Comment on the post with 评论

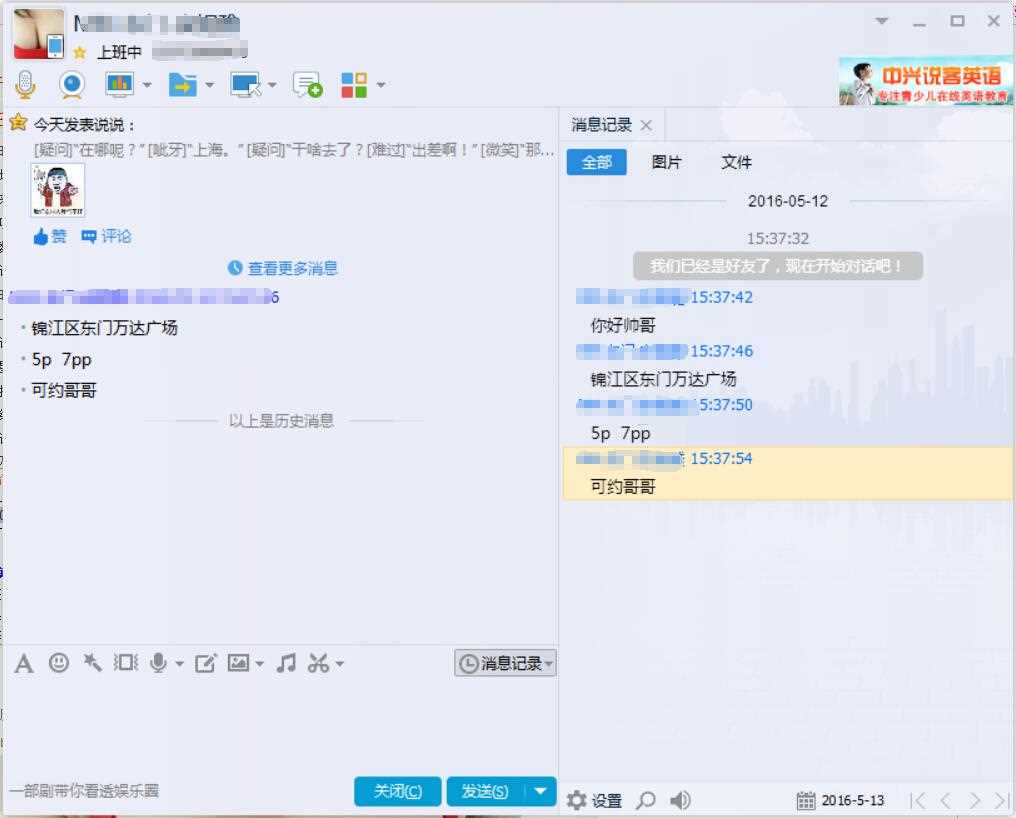[107, 237]
